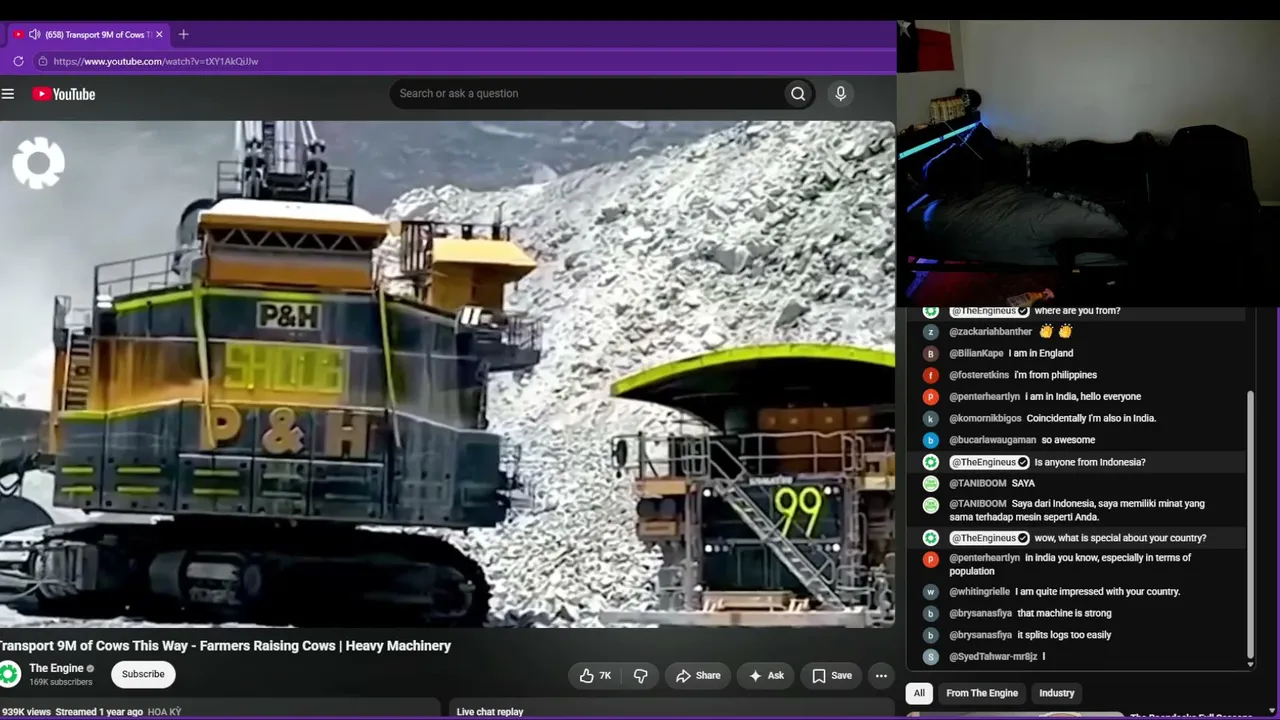Open the YouTube guide hamburger menu
This screenshot has width=1280, height=720.
(8, 94)
